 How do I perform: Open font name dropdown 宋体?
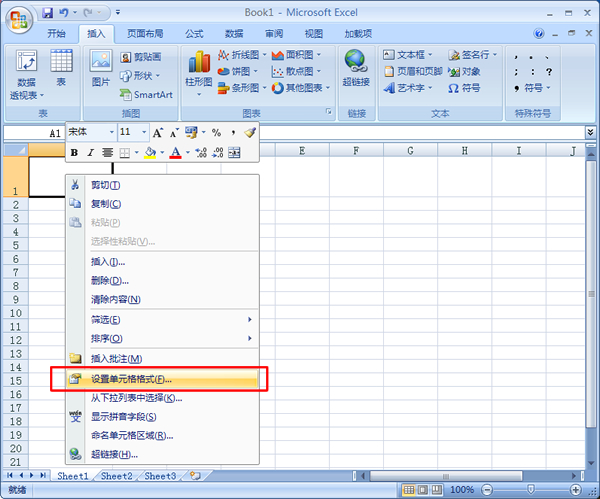[112, 132]
